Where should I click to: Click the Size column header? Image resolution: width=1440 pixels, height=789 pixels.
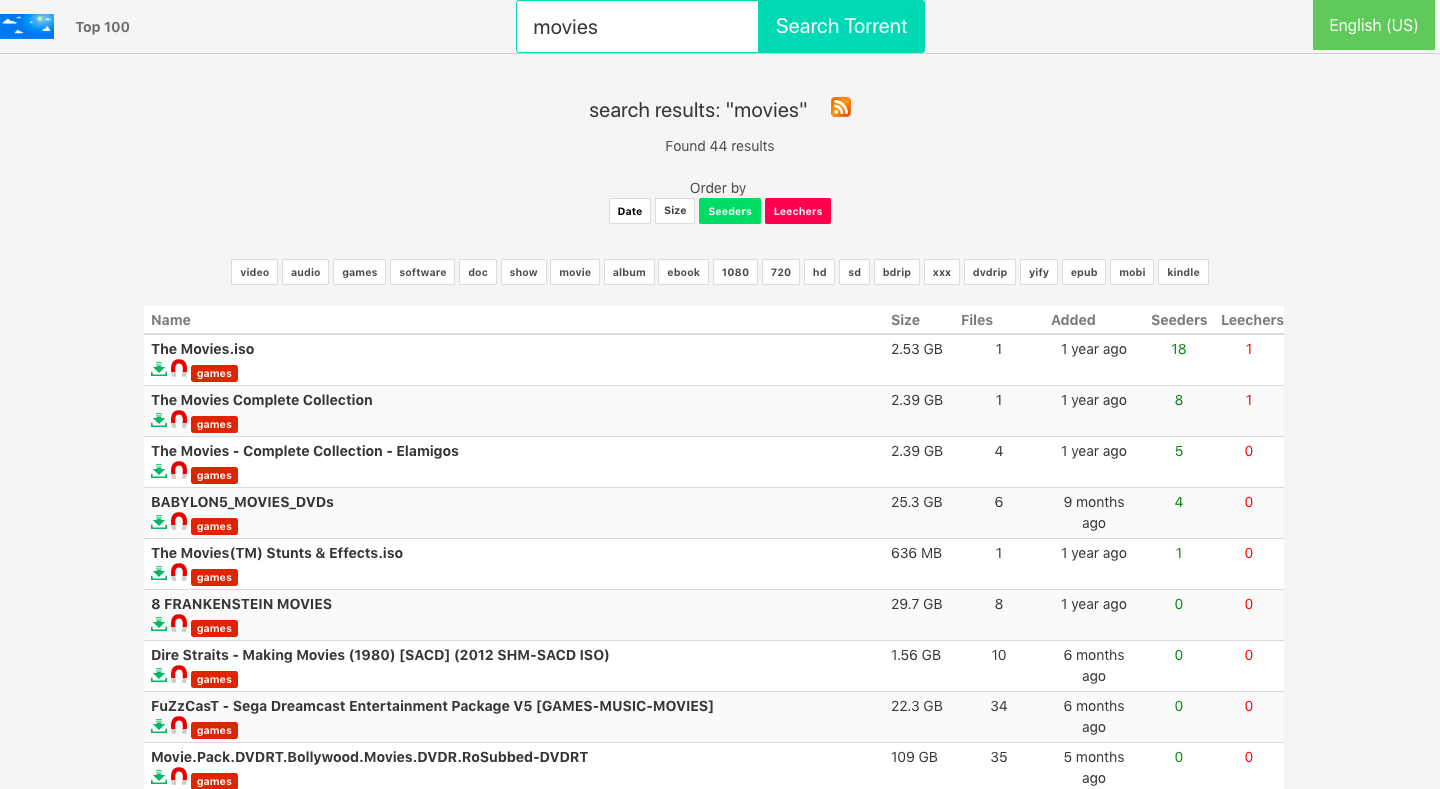(x=905, y=320)
